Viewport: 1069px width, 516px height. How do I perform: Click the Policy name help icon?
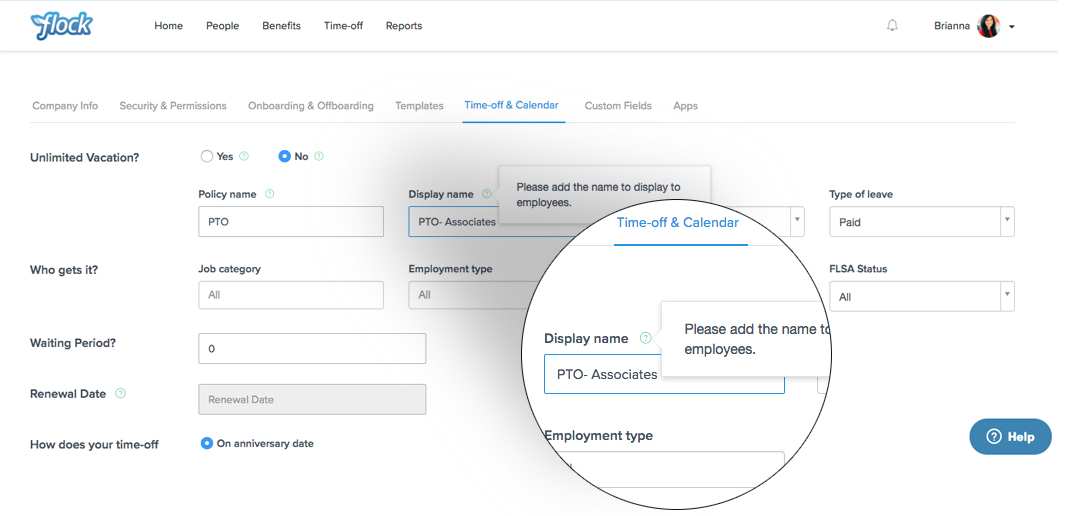tap(269, 194)
